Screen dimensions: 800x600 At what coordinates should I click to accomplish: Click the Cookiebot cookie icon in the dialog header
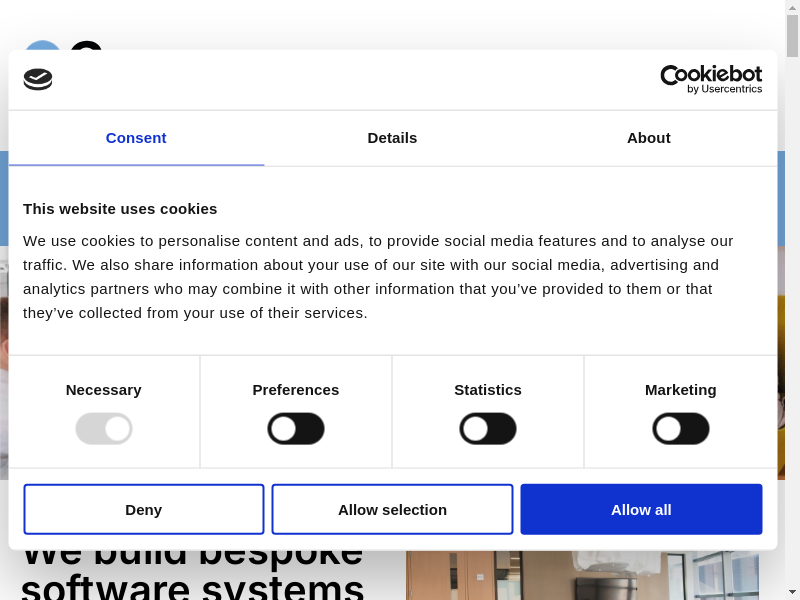(x=38, y=79)
